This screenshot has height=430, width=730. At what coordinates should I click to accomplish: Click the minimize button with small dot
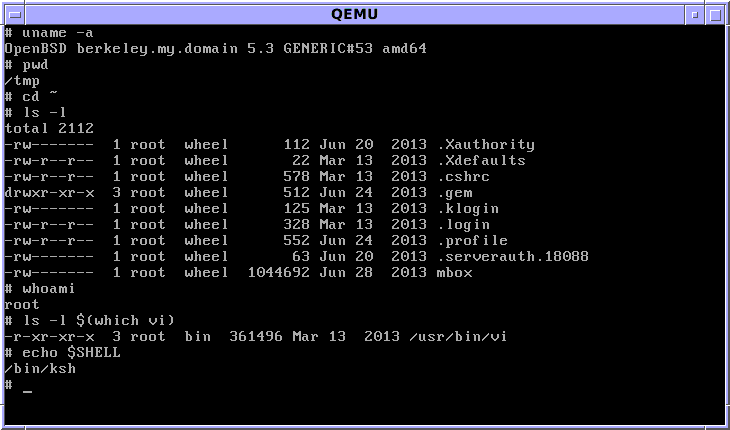click(695, 14)
